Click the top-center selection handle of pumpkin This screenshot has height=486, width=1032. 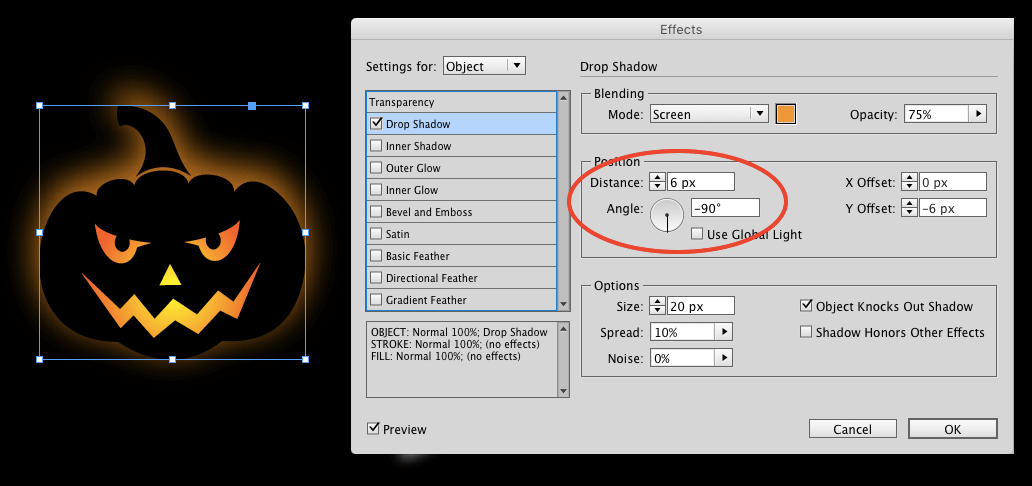(172, 105)
